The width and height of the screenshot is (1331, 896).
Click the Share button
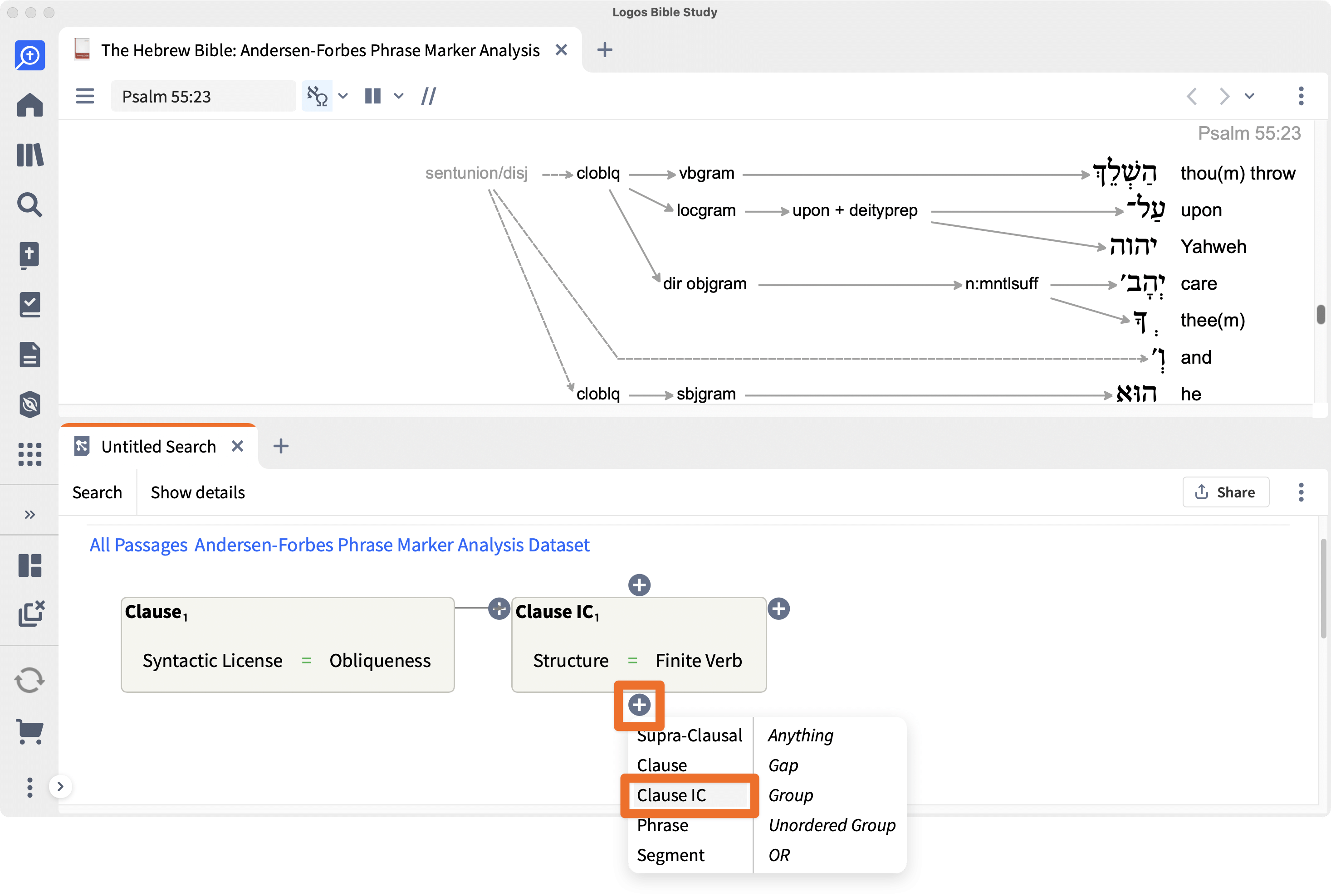(x=1226, y=492)
